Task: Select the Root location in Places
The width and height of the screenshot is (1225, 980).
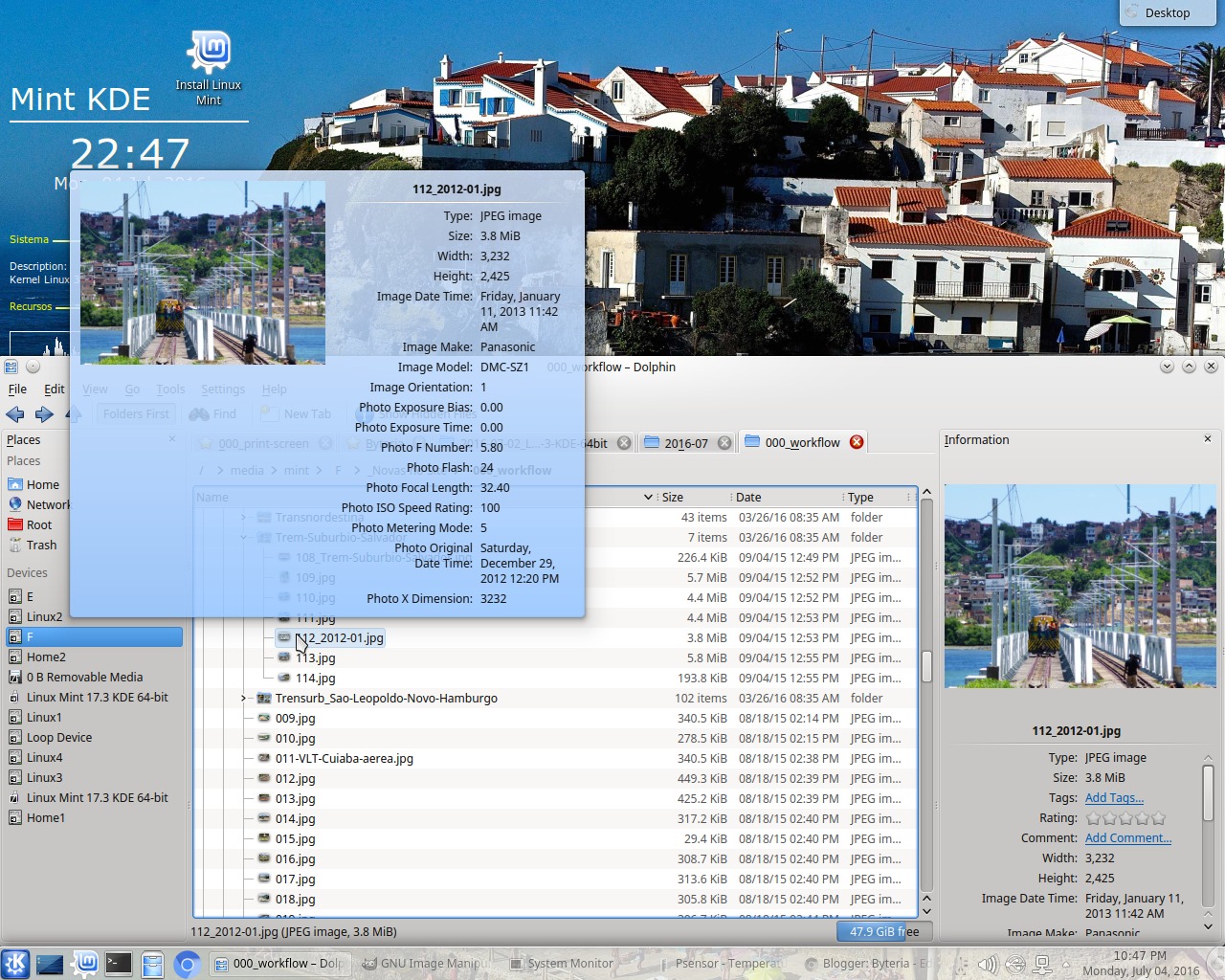Action: [39, 525]
